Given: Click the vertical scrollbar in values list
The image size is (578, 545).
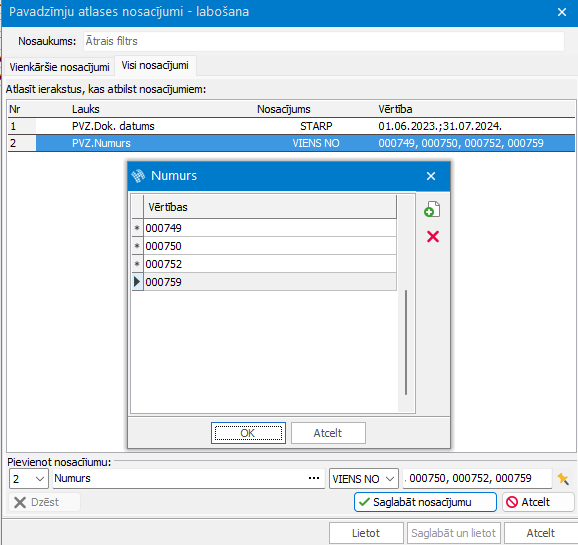Looking at the screenshot, I should [406, 342].
